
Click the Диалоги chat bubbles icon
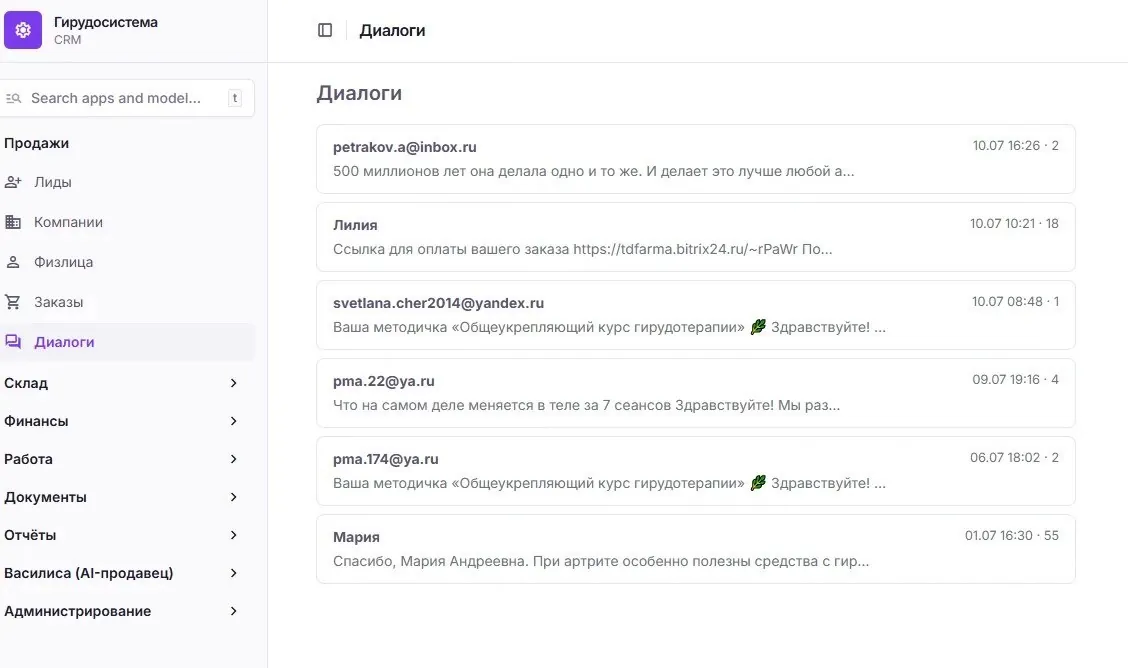(x=13, y=342)
